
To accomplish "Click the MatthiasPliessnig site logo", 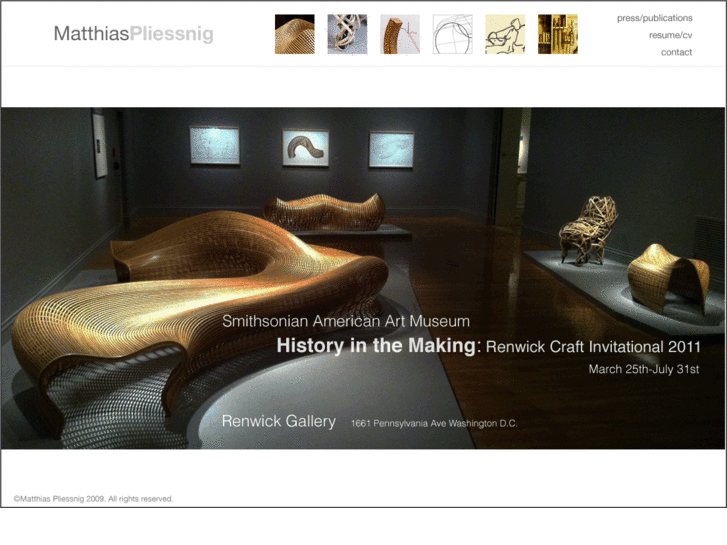I will [134, 34].
